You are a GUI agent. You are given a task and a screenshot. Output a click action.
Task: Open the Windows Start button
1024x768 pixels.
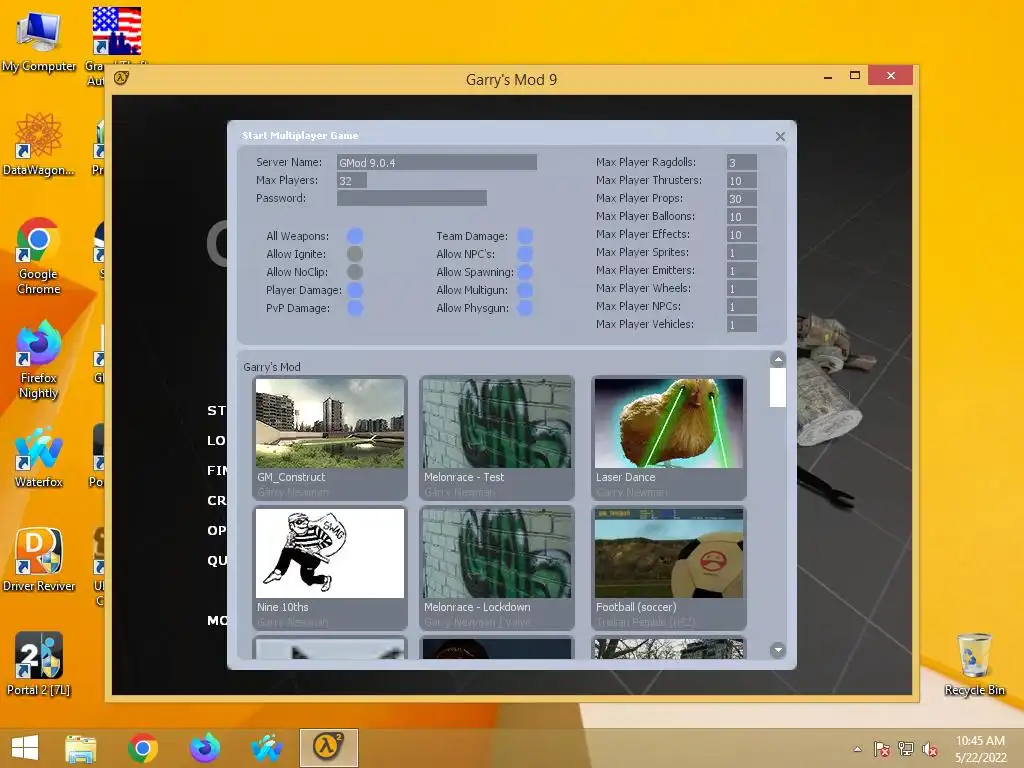pyautogui.click(x=25, y=748)
